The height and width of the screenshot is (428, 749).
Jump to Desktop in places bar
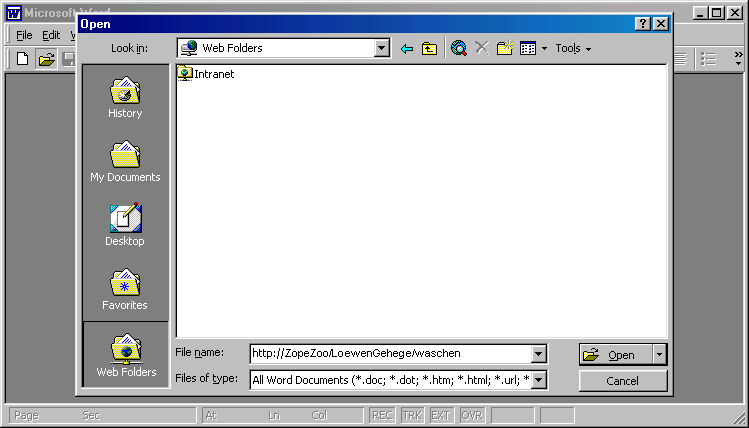[x=125, y=225]
